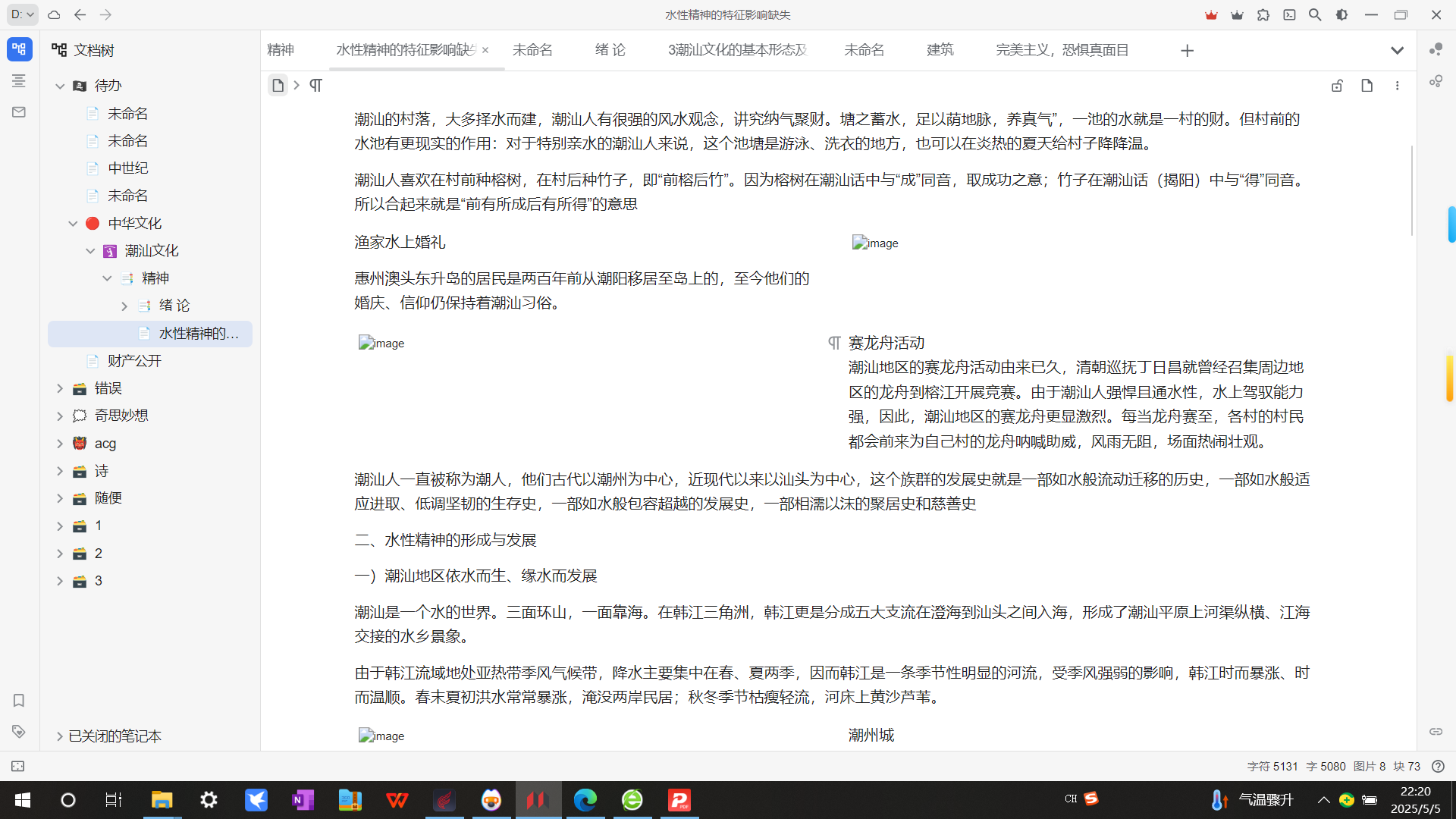The width and height of the screenshot is (1456, 819).
Task: Switch theme with the brightness icon
Action: pos(1342,14)
